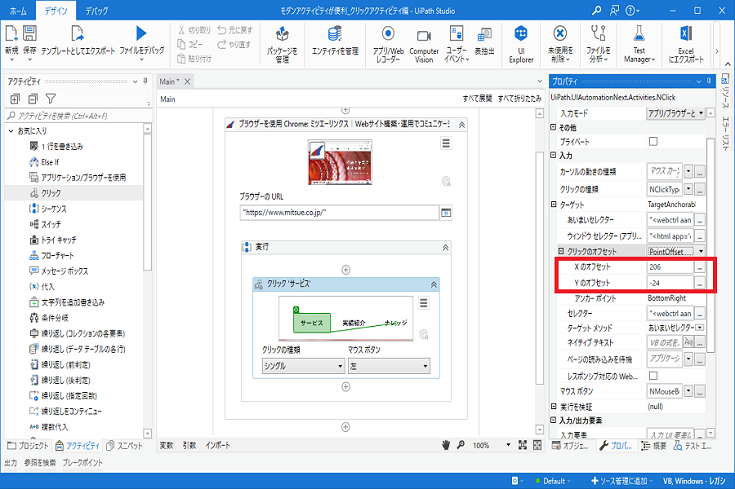The image size is (735, 489).
Task: Click Collapse All (すべて折りたたみ)
Action: click(519, 98)
